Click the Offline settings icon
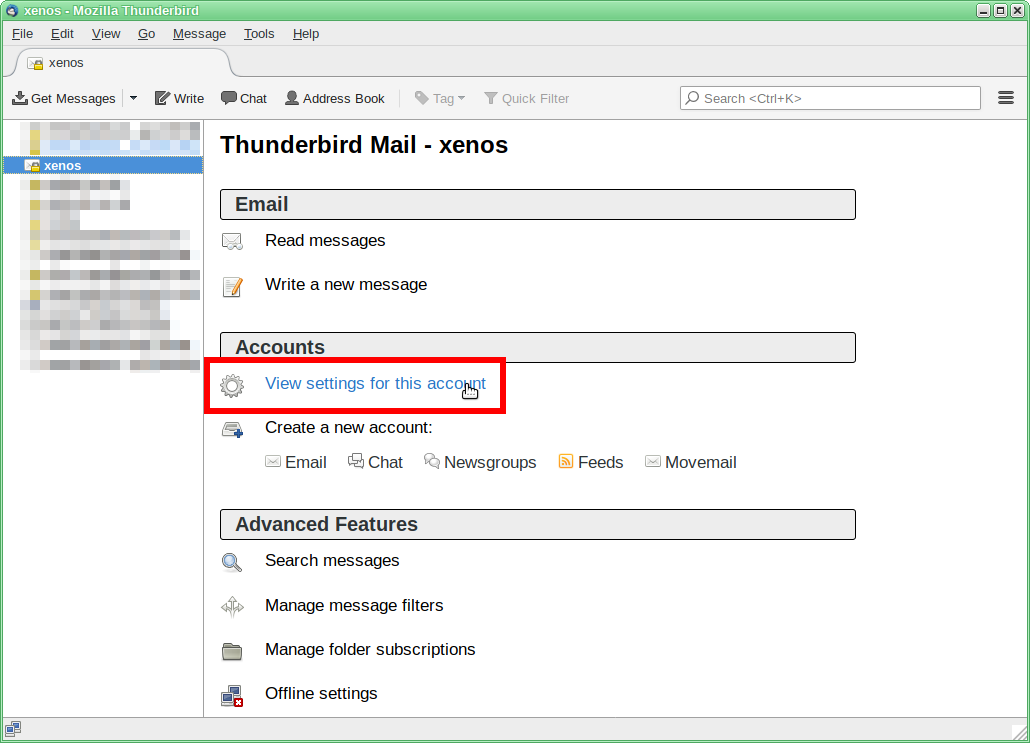 (232, 696)
